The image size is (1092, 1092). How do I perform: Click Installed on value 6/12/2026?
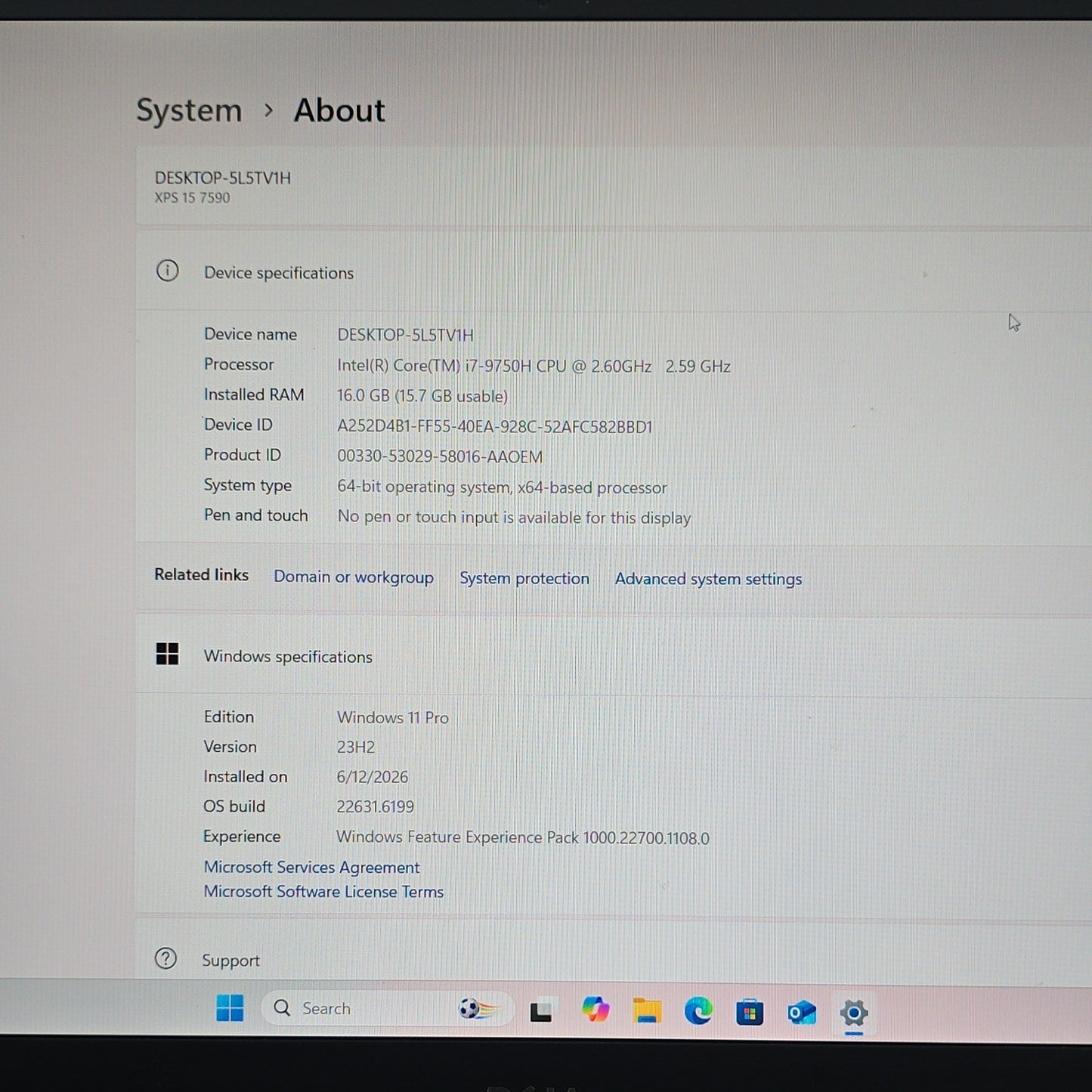(x=373, y=777)
